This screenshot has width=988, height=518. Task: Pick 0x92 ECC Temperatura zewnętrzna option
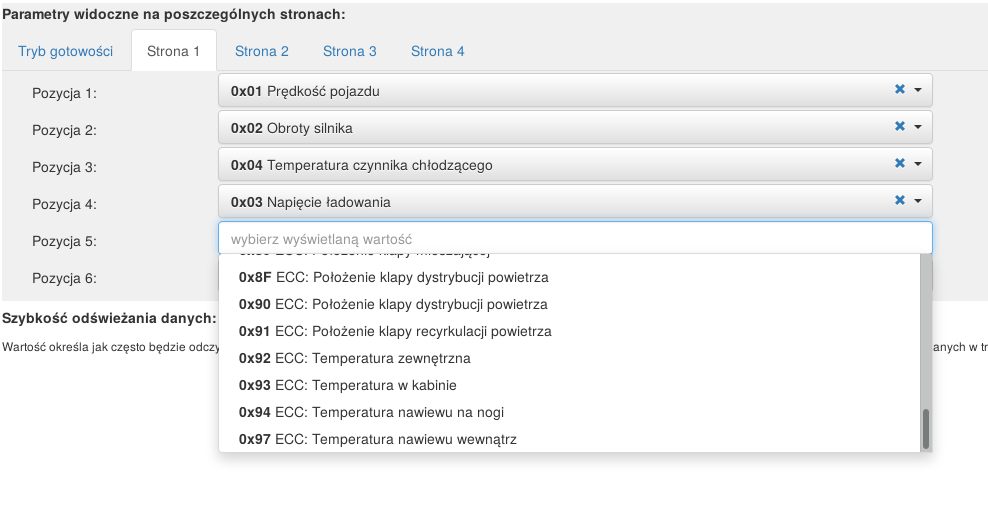pyautogui.click(x=355, y=358)
